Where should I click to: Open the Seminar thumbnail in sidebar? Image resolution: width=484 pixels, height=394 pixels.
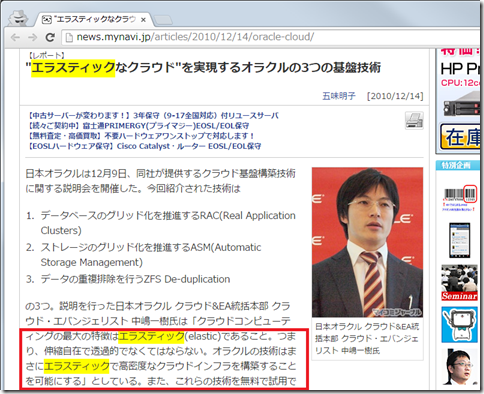click(460, 283)
